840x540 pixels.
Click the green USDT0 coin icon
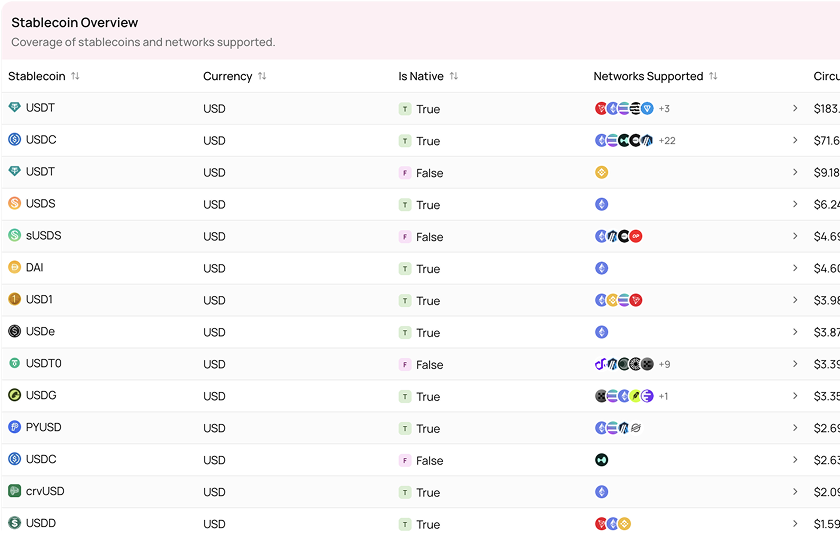click(x=14, y=363)
